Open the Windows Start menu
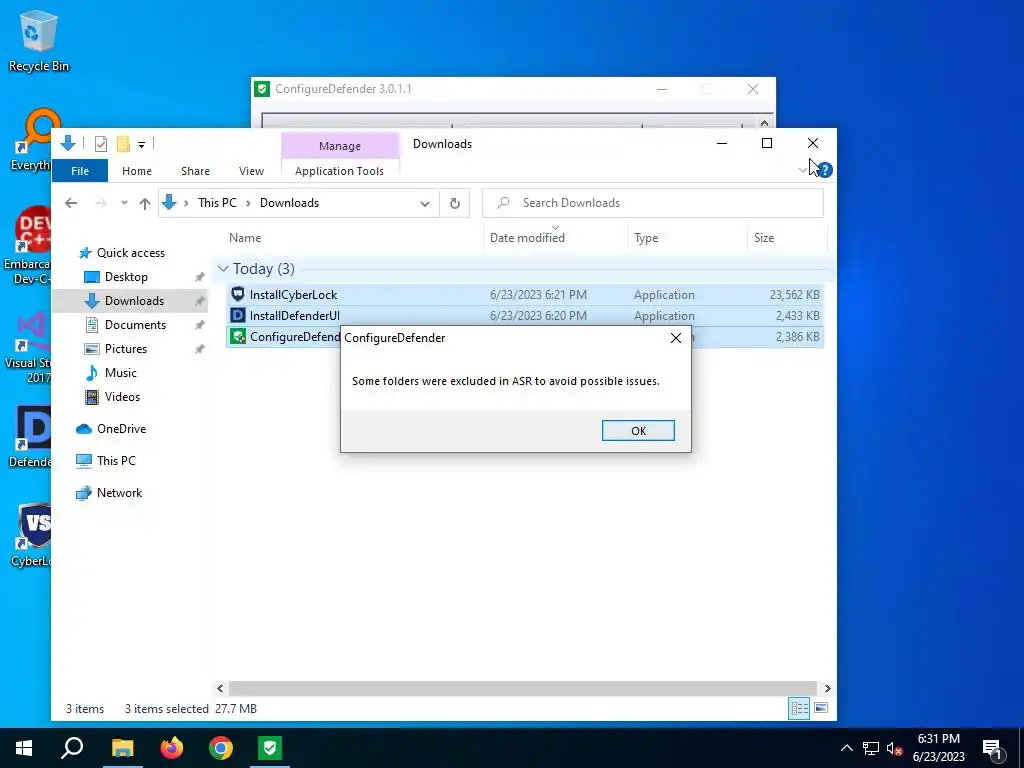Screen dimensions: 1024x768 pos(24,748)
